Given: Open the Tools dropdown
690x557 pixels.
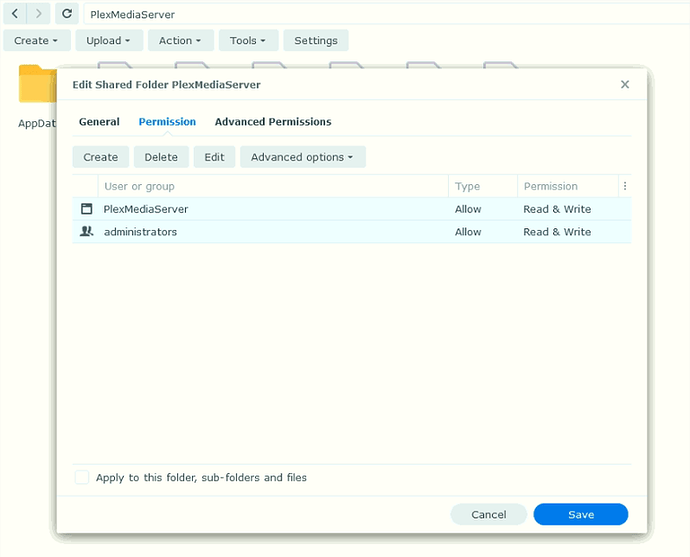Looking at the screenshot, I should tap(248, 40).
